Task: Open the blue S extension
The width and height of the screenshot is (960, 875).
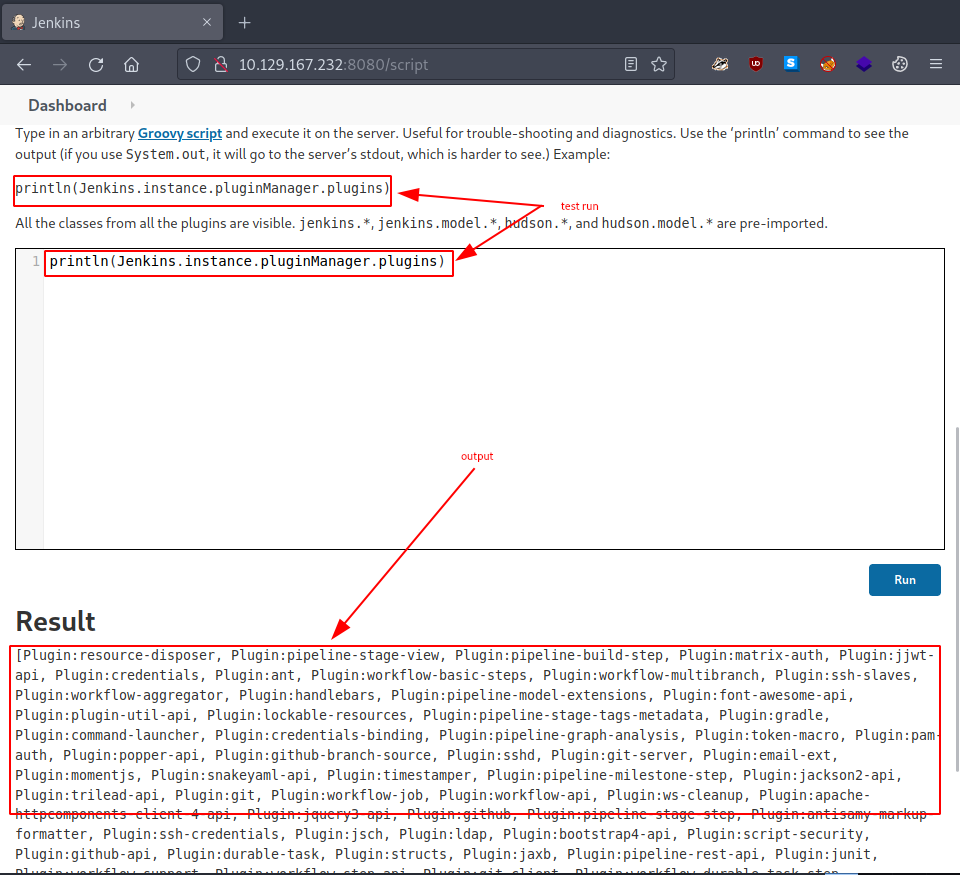Action: pos(792,64)
